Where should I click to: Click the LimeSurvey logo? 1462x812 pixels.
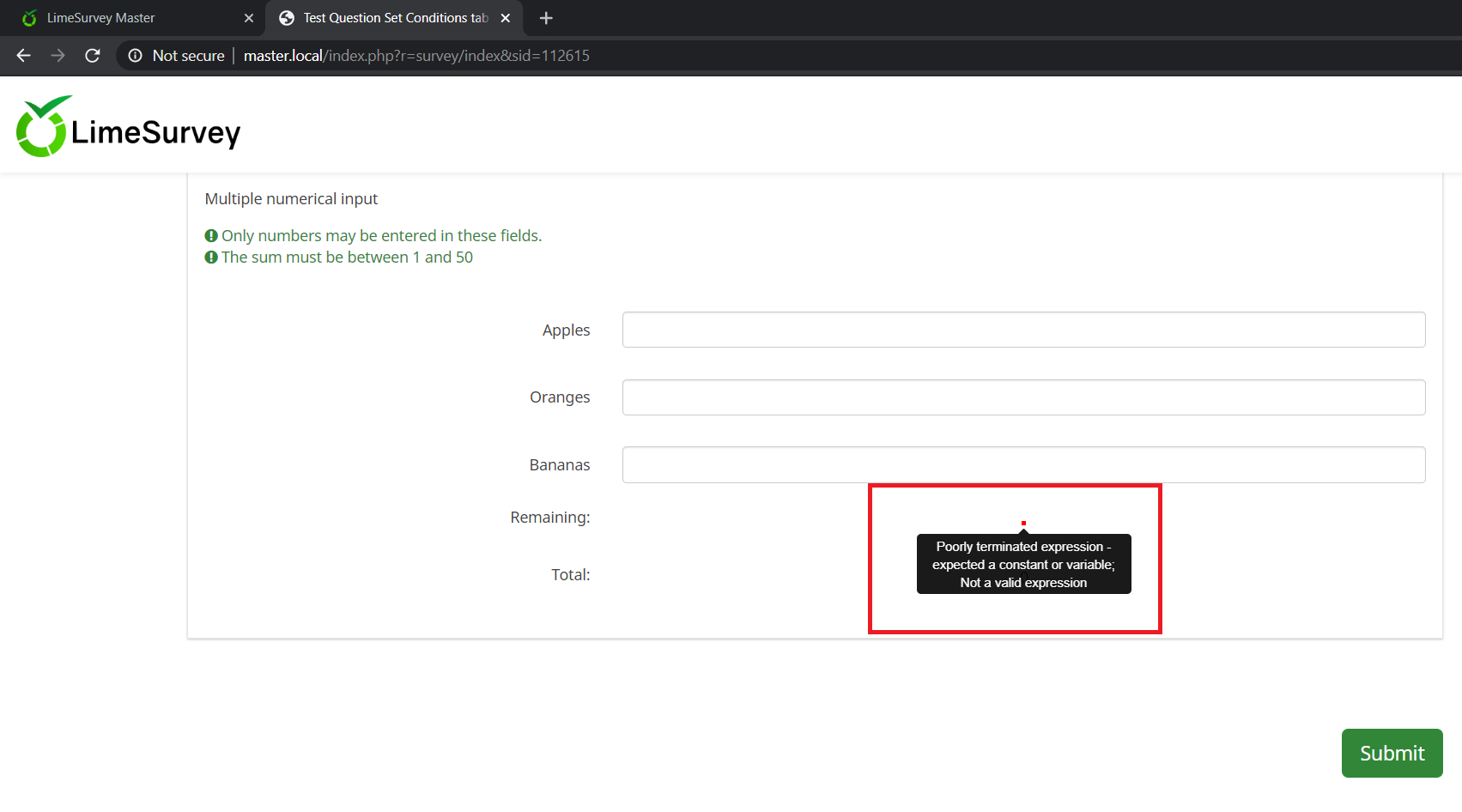coord(128,127)
